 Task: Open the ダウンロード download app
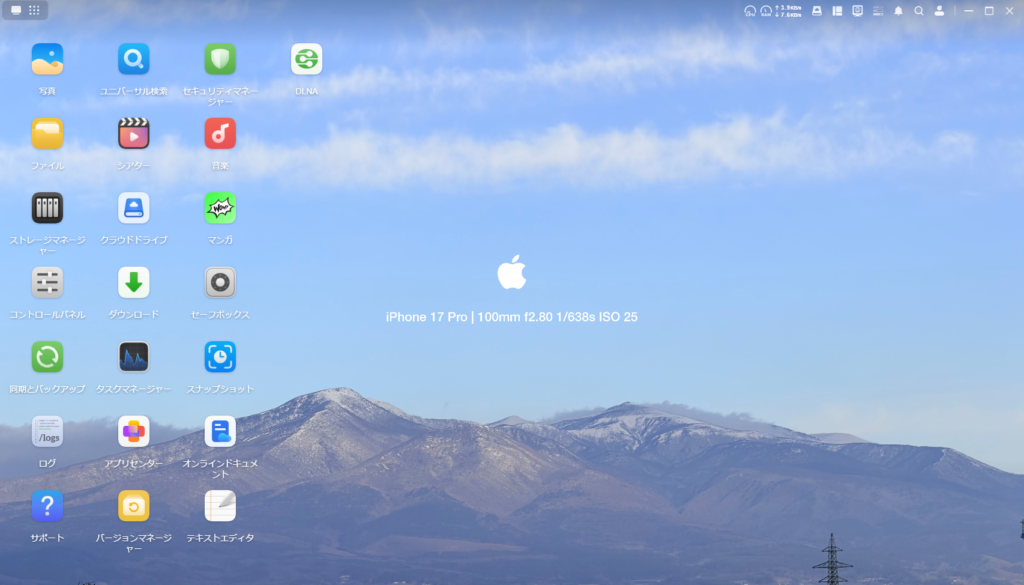134,282
